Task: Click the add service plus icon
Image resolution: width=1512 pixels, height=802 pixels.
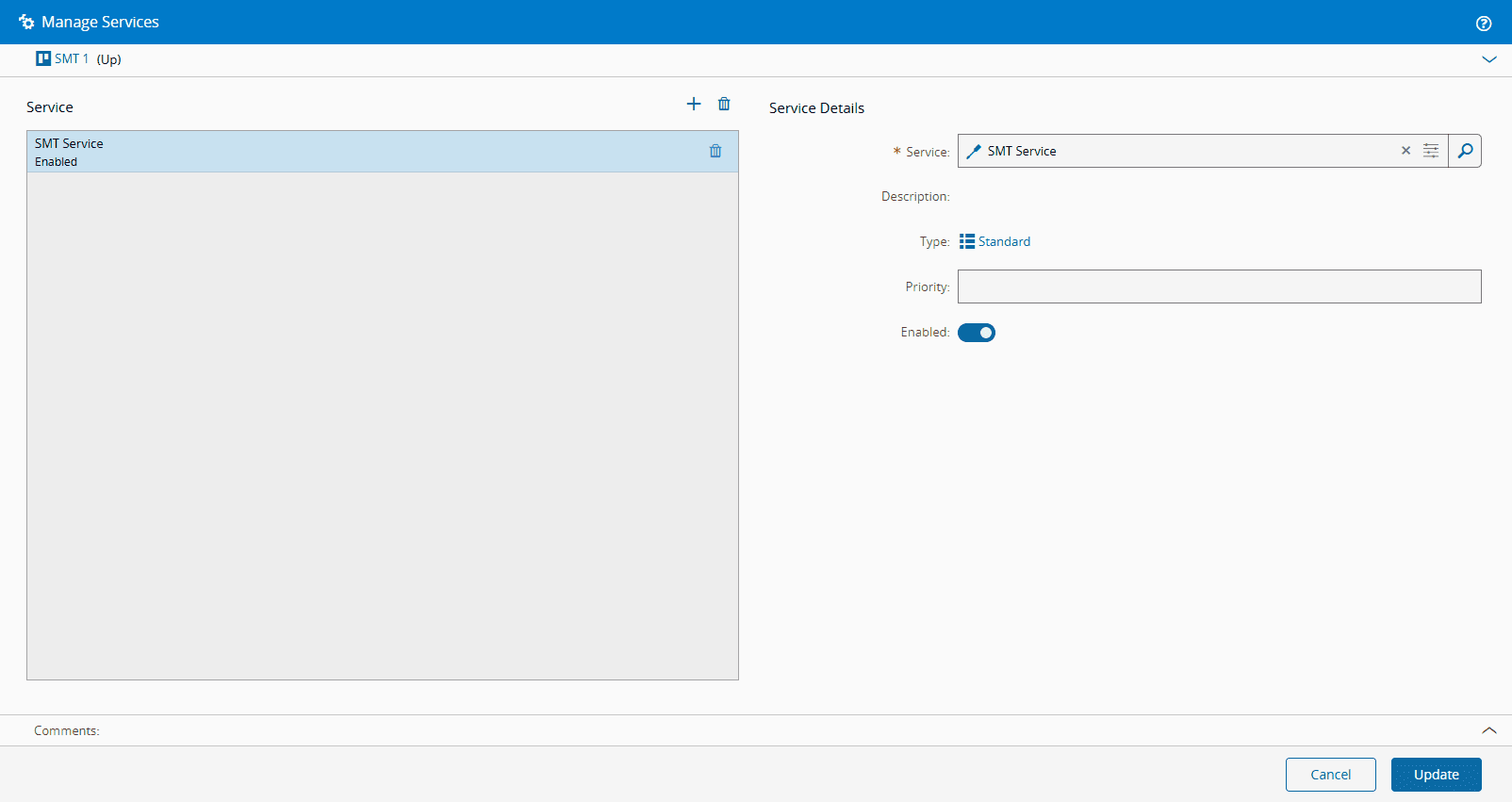Action: click(x=694, y=104)
